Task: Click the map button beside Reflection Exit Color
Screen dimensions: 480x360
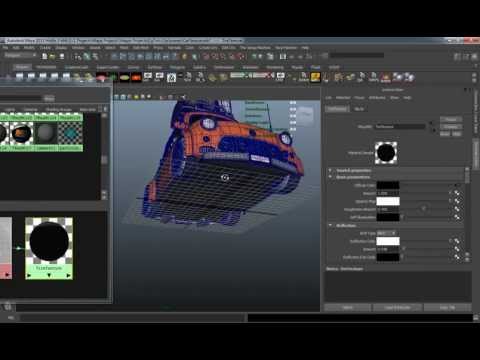Action: tap(457, 257)
